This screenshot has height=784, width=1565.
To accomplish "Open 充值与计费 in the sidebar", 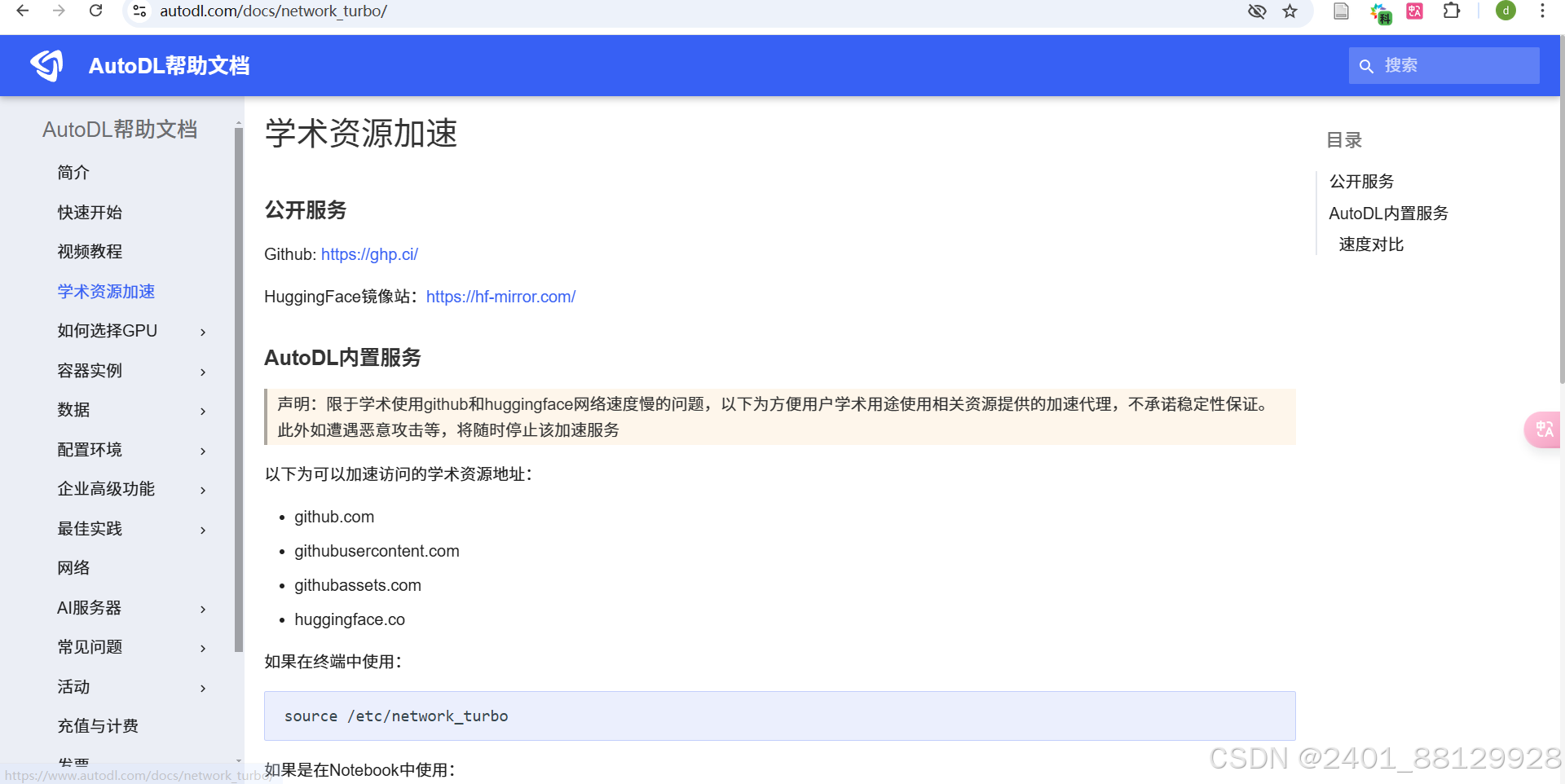I will 98,726.
